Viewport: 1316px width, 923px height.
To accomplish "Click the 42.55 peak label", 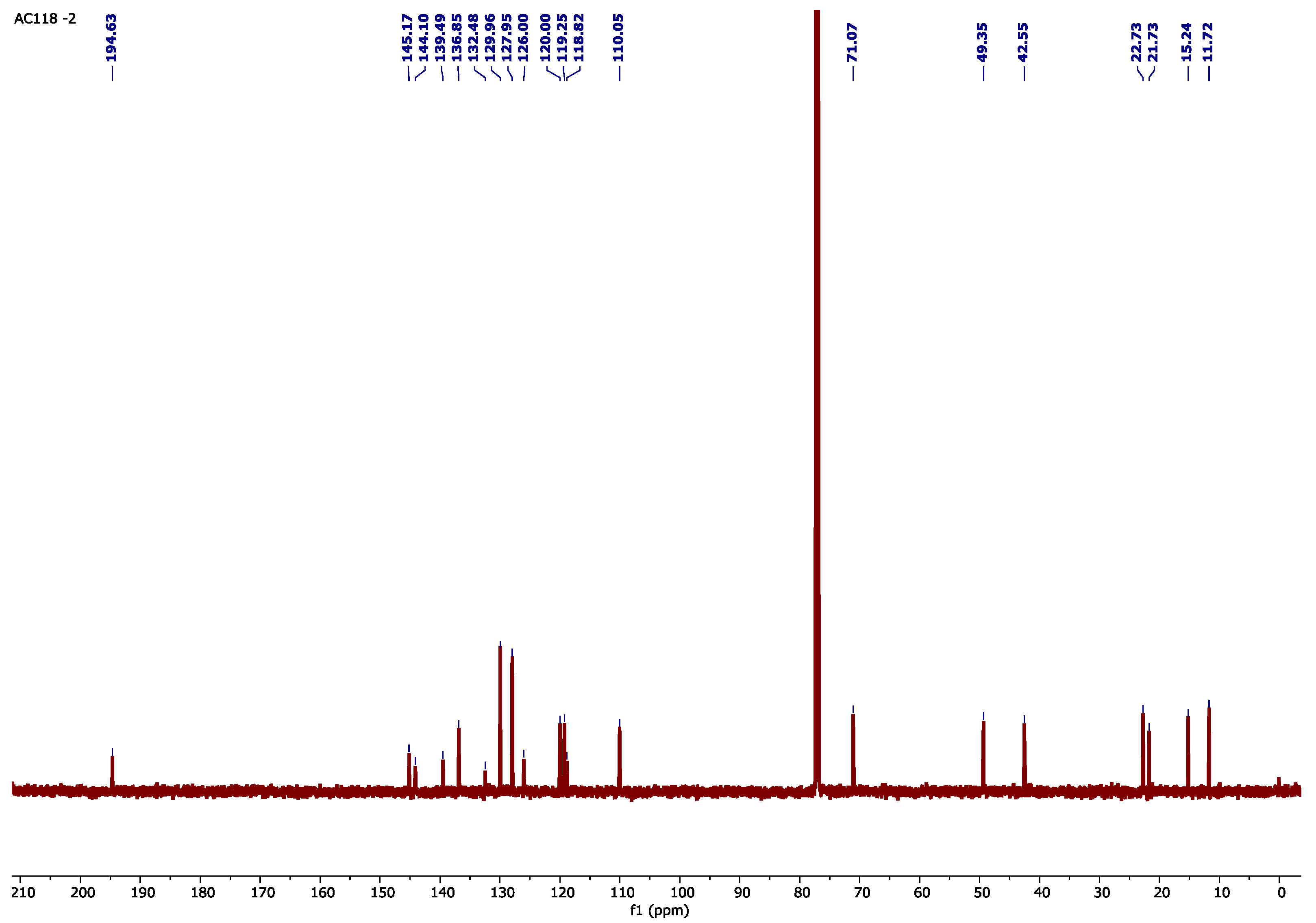I will click(x=1023, y=42).
